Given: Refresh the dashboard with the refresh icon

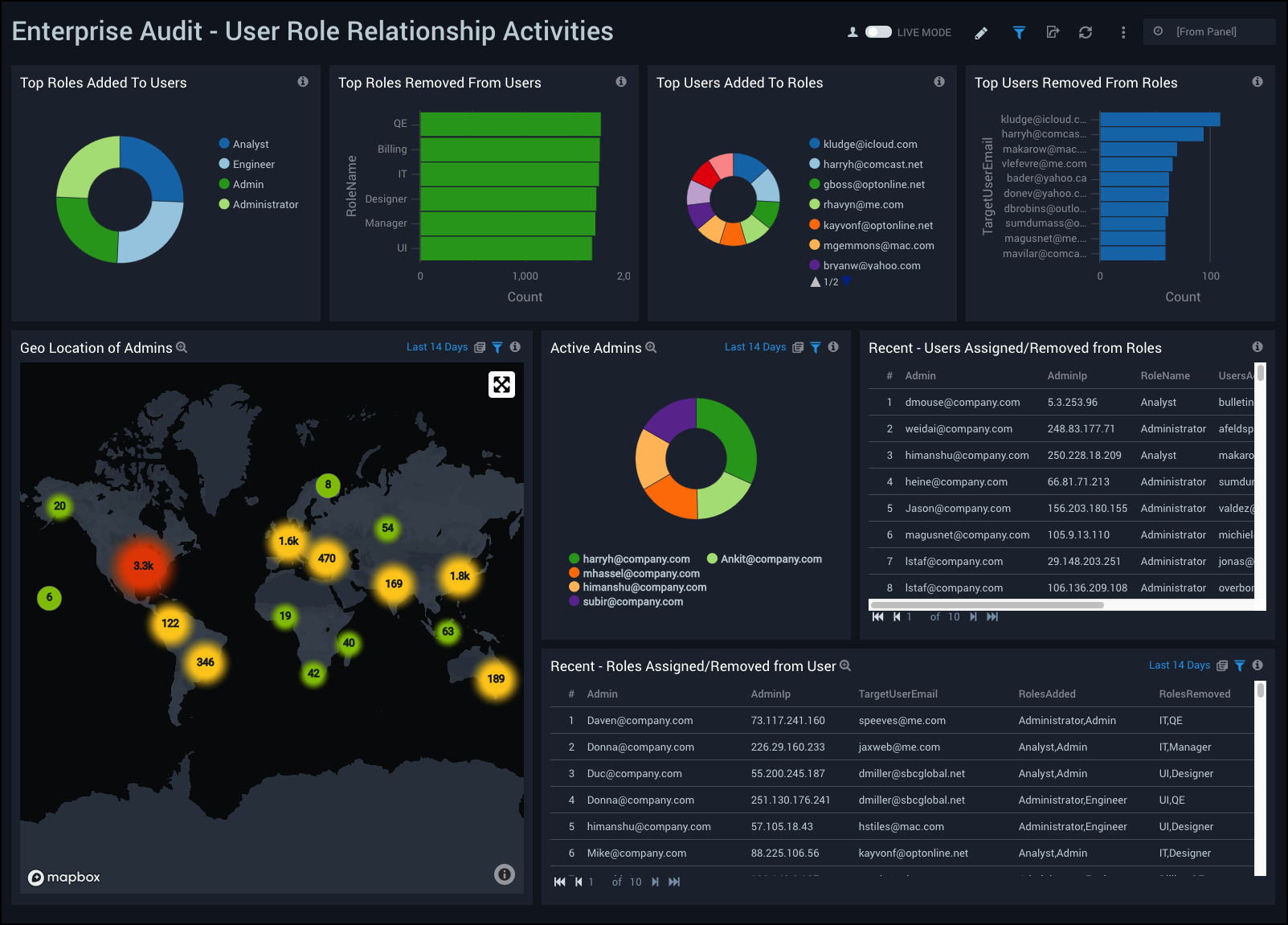Looking at the screenshot, I should point(1086,33).
